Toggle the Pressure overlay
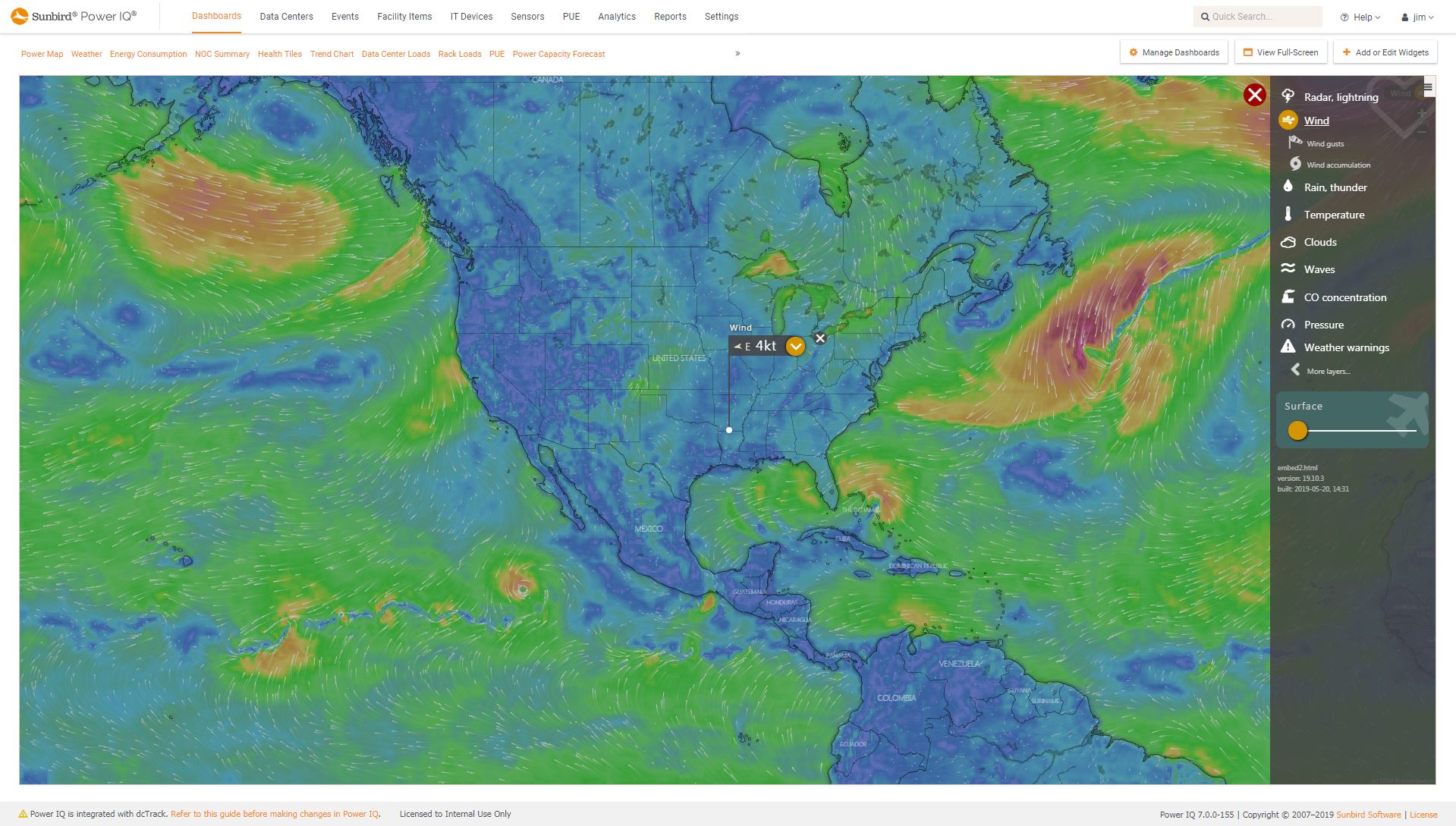Viewport: 1456px width, 826px height. (1288, 324)
